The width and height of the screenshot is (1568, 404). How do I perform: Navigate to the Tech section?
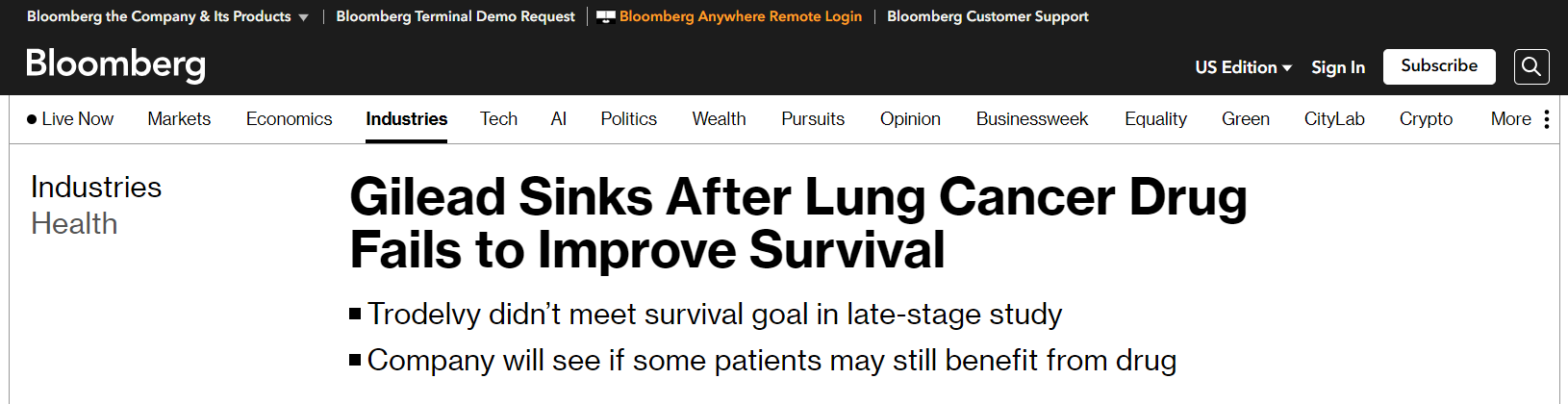(498, 119)
